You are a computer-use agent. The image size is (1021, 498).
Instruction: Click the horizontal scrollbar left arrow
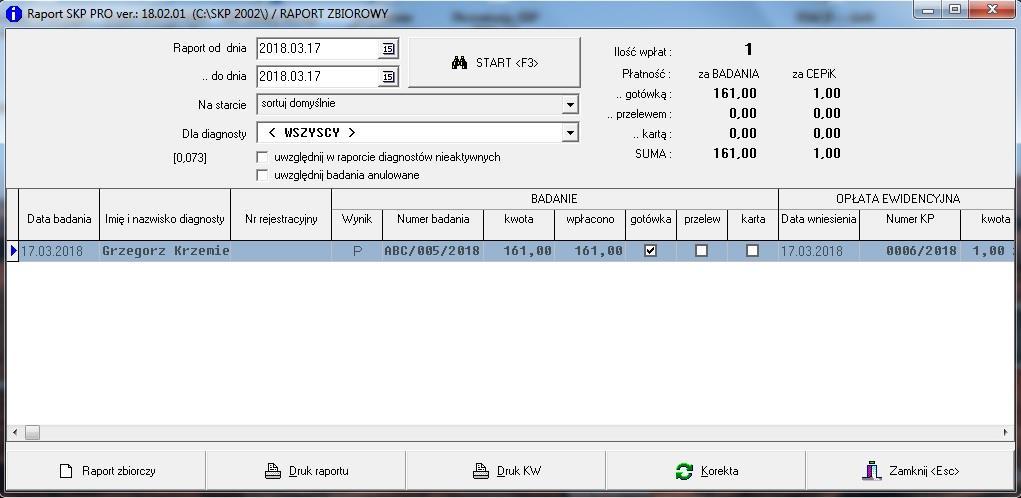pos(15,432)
